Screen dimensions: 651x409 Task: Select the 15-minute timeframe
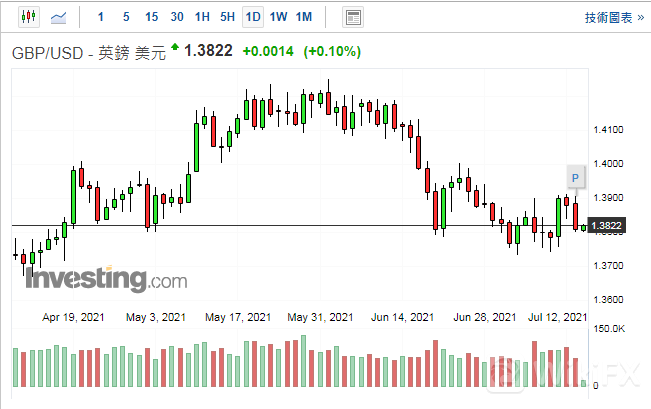(151, 17)
